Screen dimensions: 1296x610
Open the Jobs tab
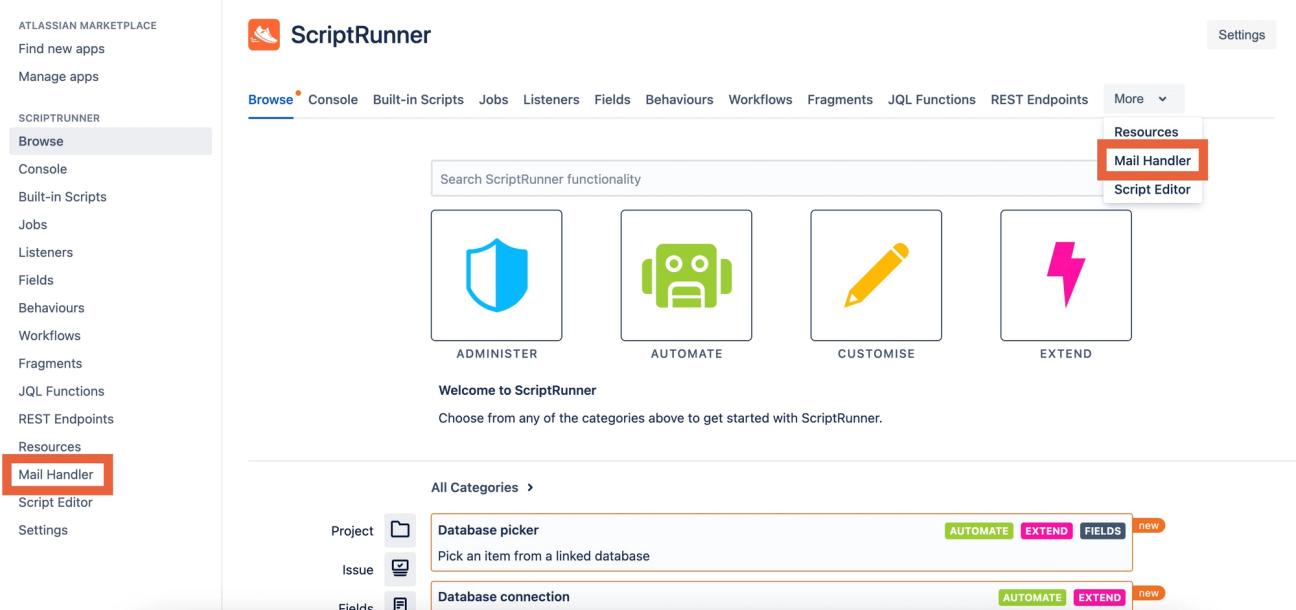[x=493, y=99]
